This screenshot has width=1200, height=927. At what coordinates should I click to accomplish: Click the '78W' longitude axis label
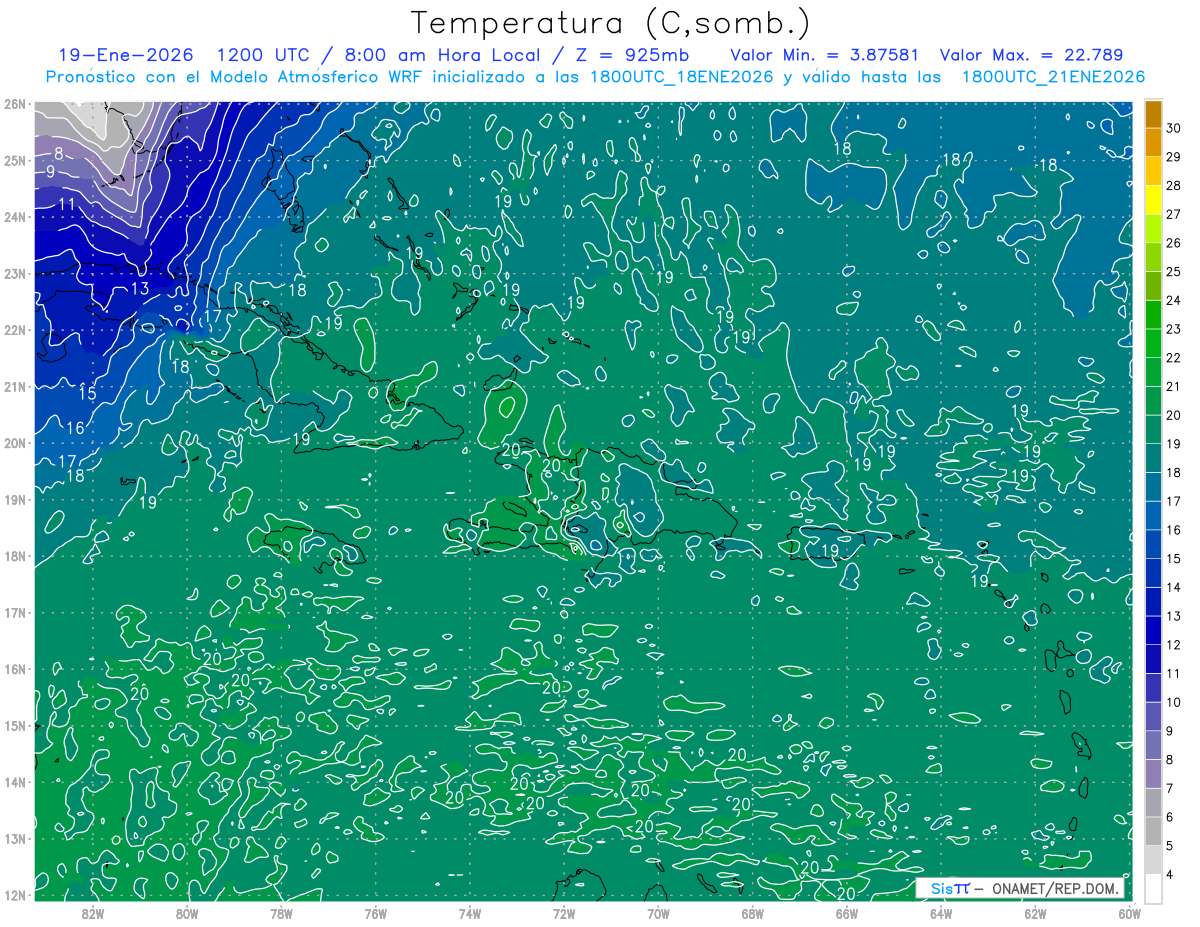pos(281,913)
